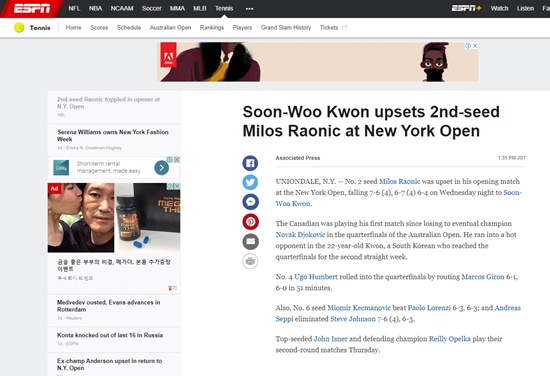Screen dimensions: 550x376
Task: Open ESPN+ from the header
Action: (466, 8)
